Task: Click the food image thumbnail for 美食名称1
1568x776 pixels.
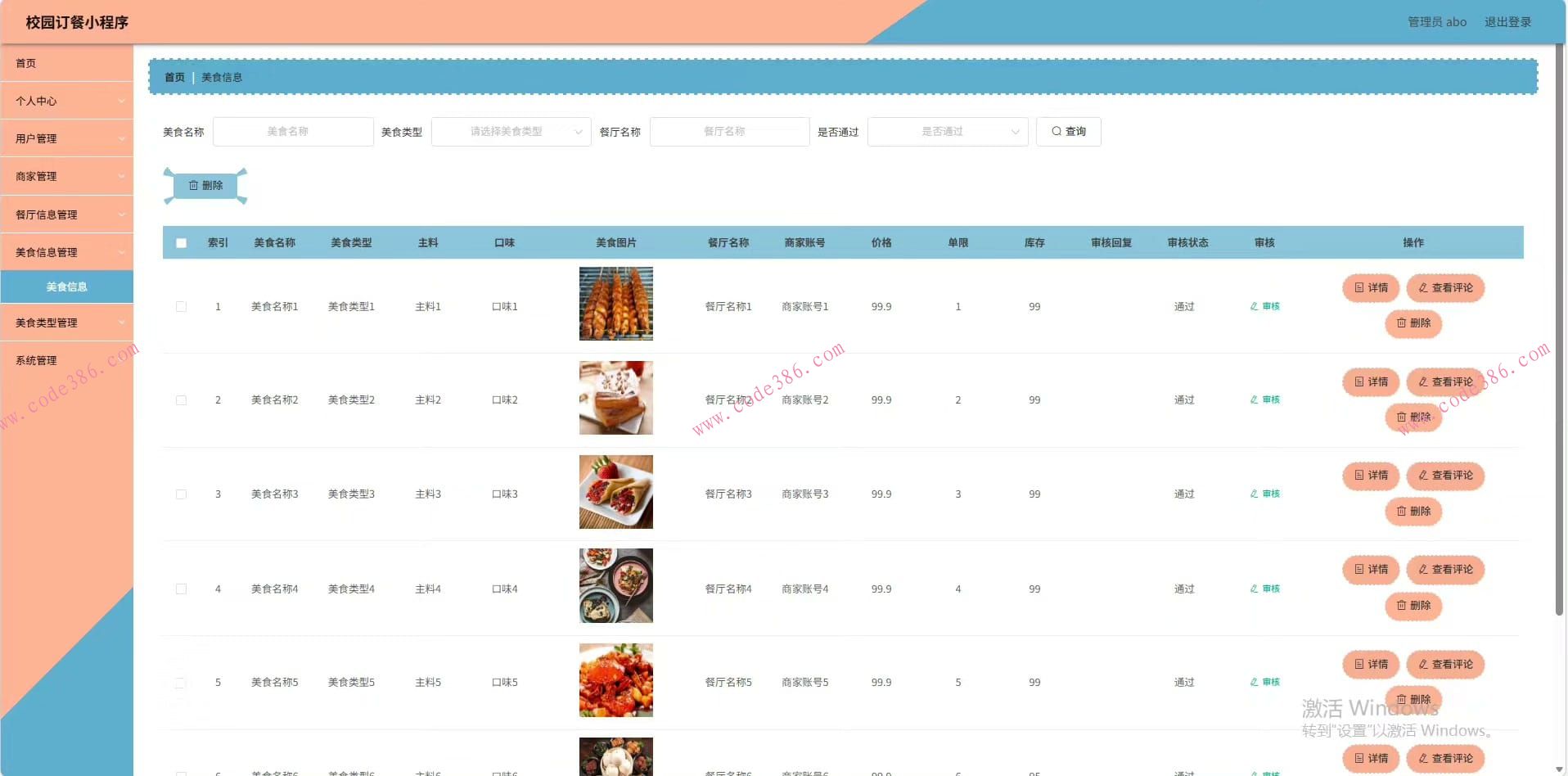Action: [615, 304]
